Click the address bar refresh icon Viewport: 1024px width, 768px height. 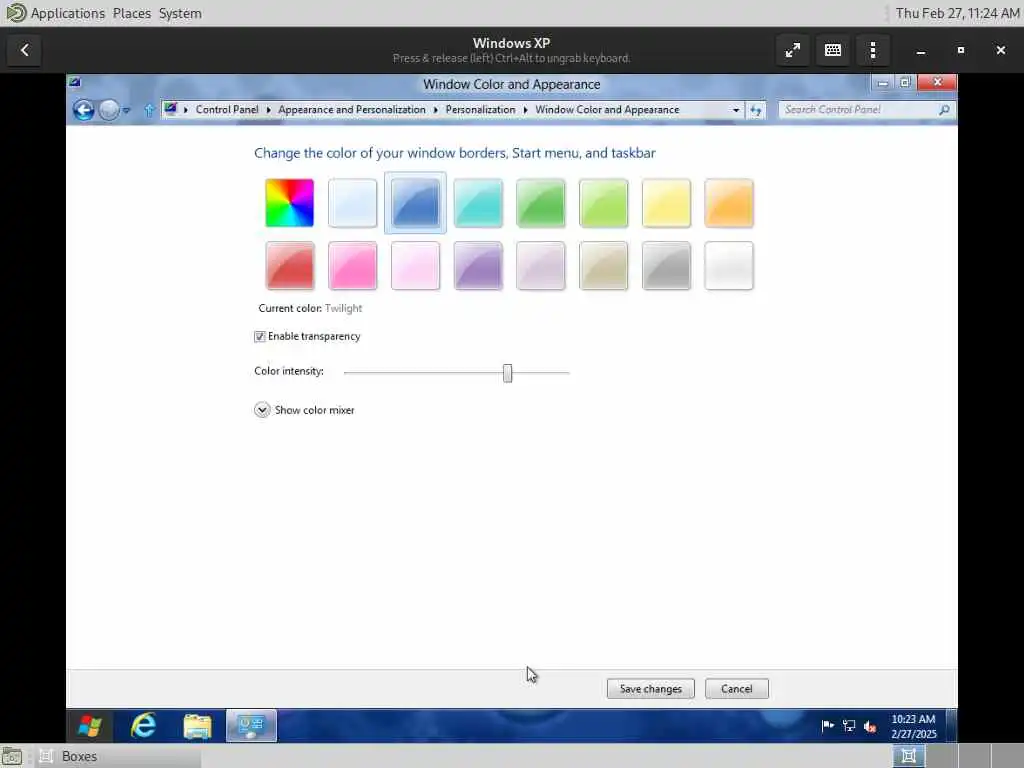(756, 110)
